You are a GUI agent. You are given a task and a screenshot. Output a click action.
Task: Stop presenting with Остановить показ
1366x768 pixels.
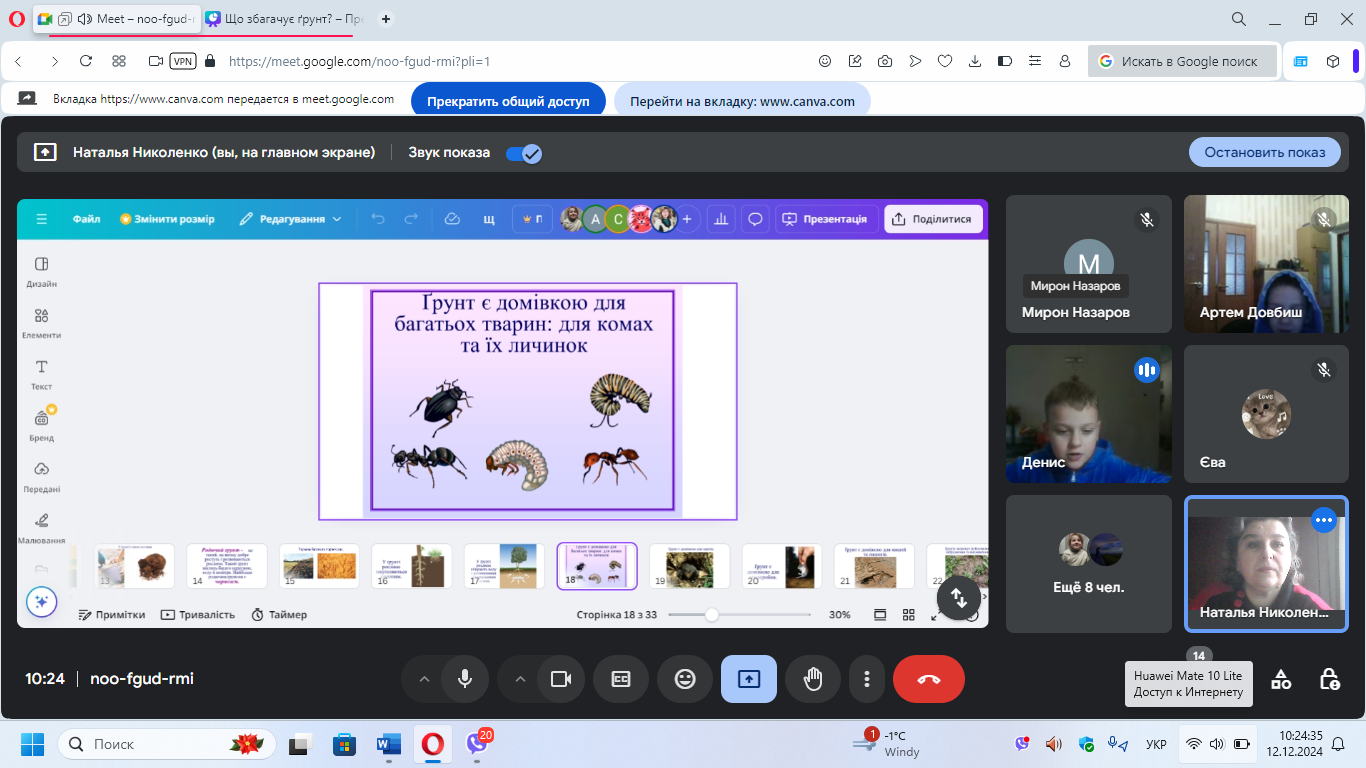point(1265,152)
